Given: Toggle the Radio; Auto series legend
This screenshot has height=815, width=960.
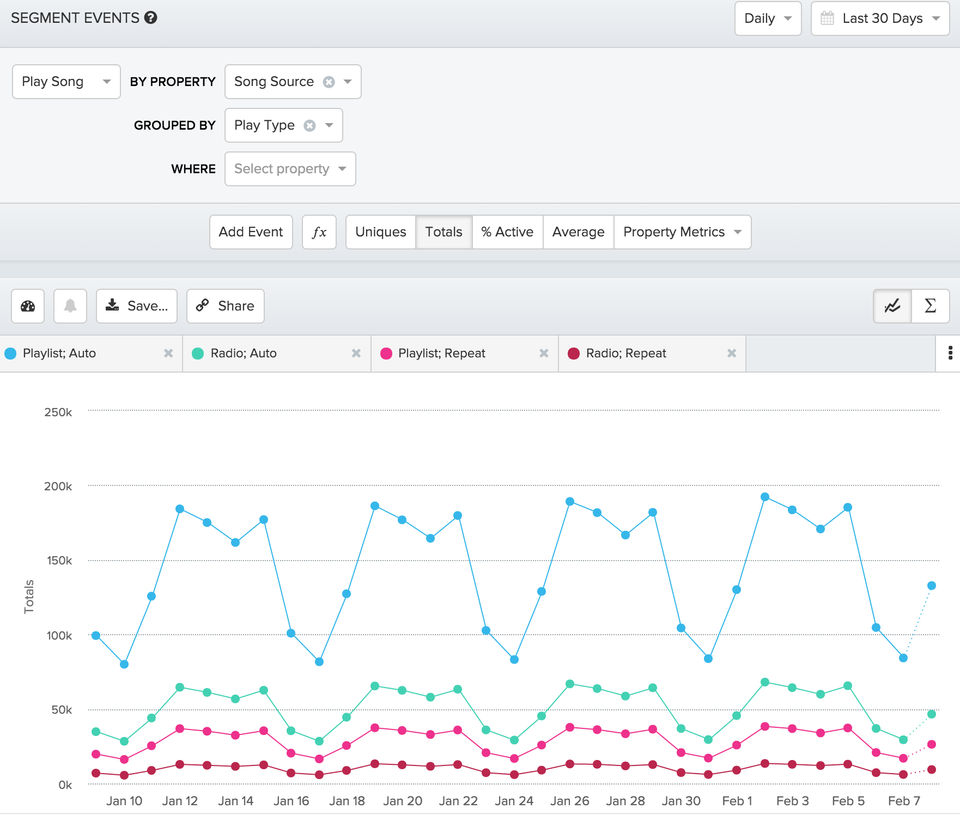Looking at the screenshot, I should [244, 354].
